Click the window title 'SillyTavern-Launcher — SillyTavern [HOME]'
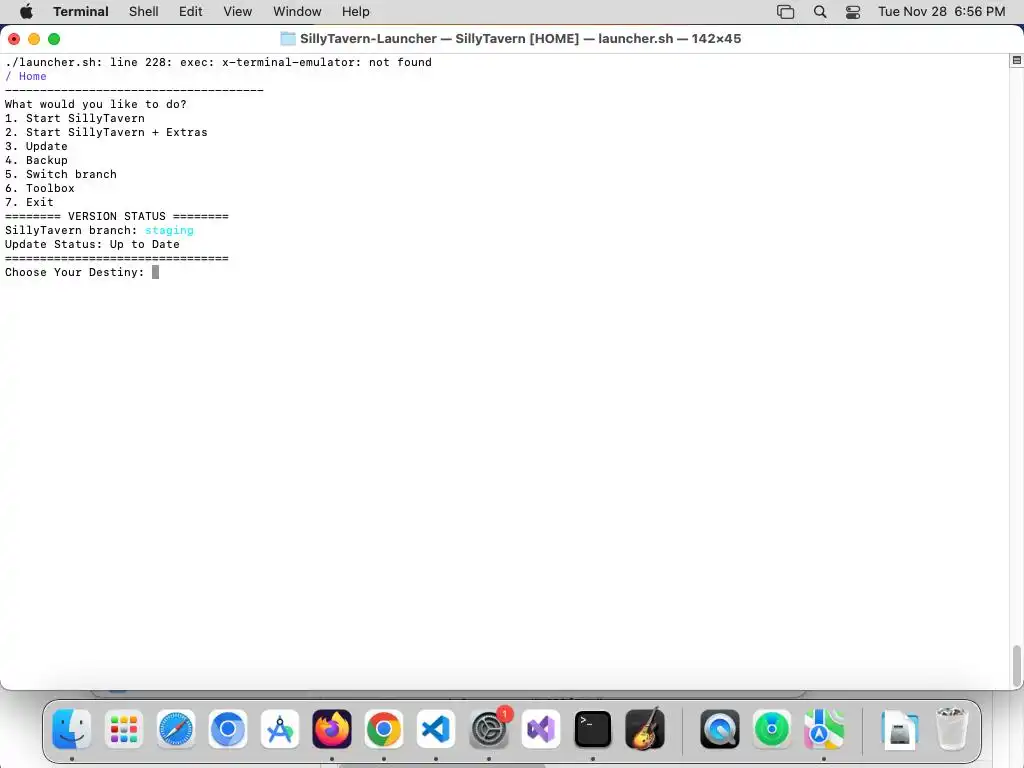This screenshot has height=768, width=1024. tap(440, 39)
